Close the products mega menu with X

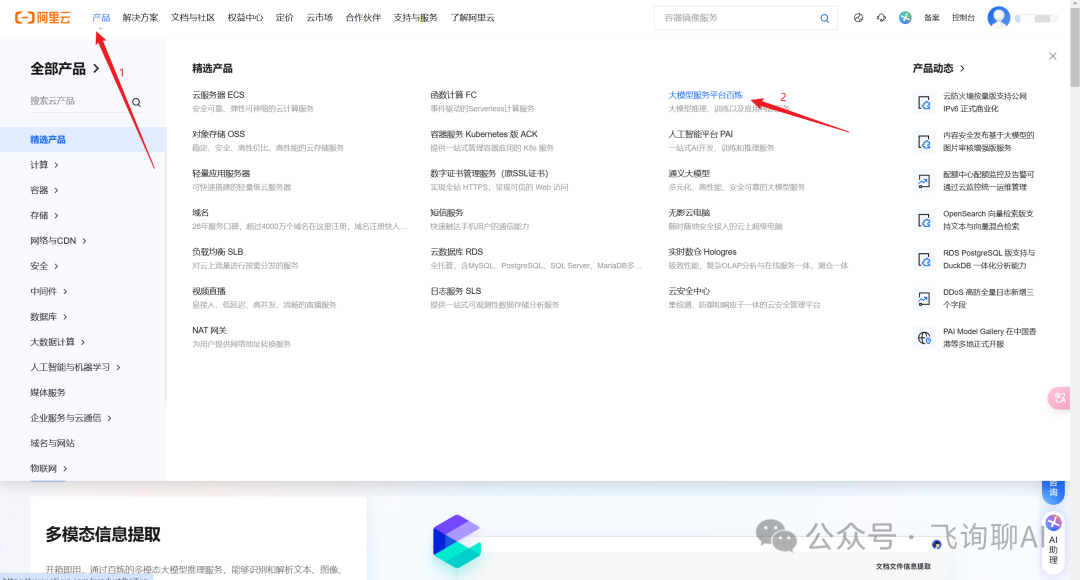(x=1052, y=56)
